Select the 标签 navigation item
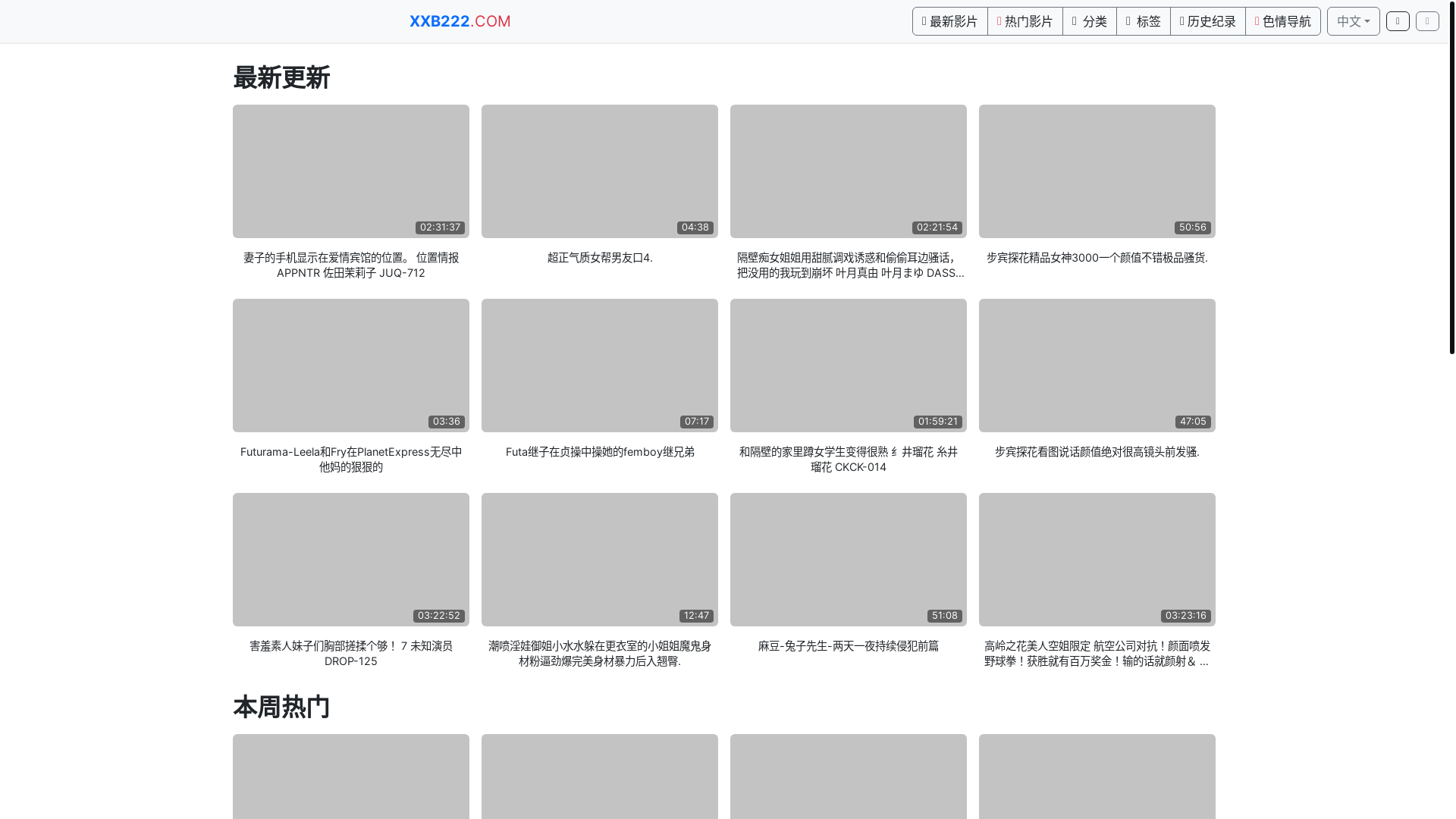Image resolution: width=1456 pixels, height=819 pixels. (1143, 21)
